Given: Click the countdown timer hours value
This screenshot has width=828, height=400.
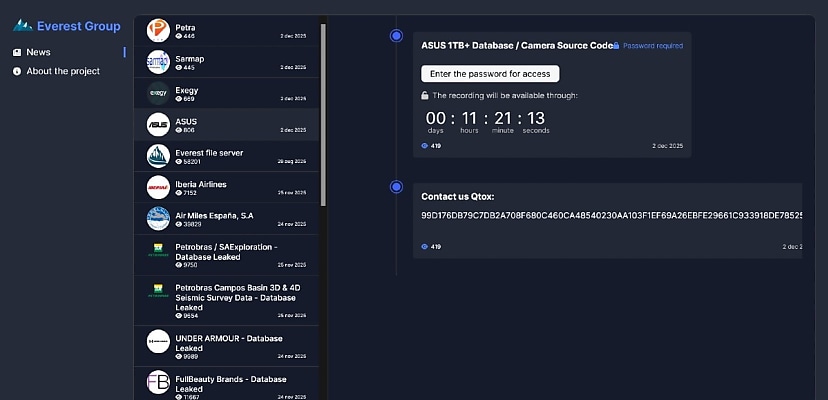Looking at the screenshot, I should [469, 118].
